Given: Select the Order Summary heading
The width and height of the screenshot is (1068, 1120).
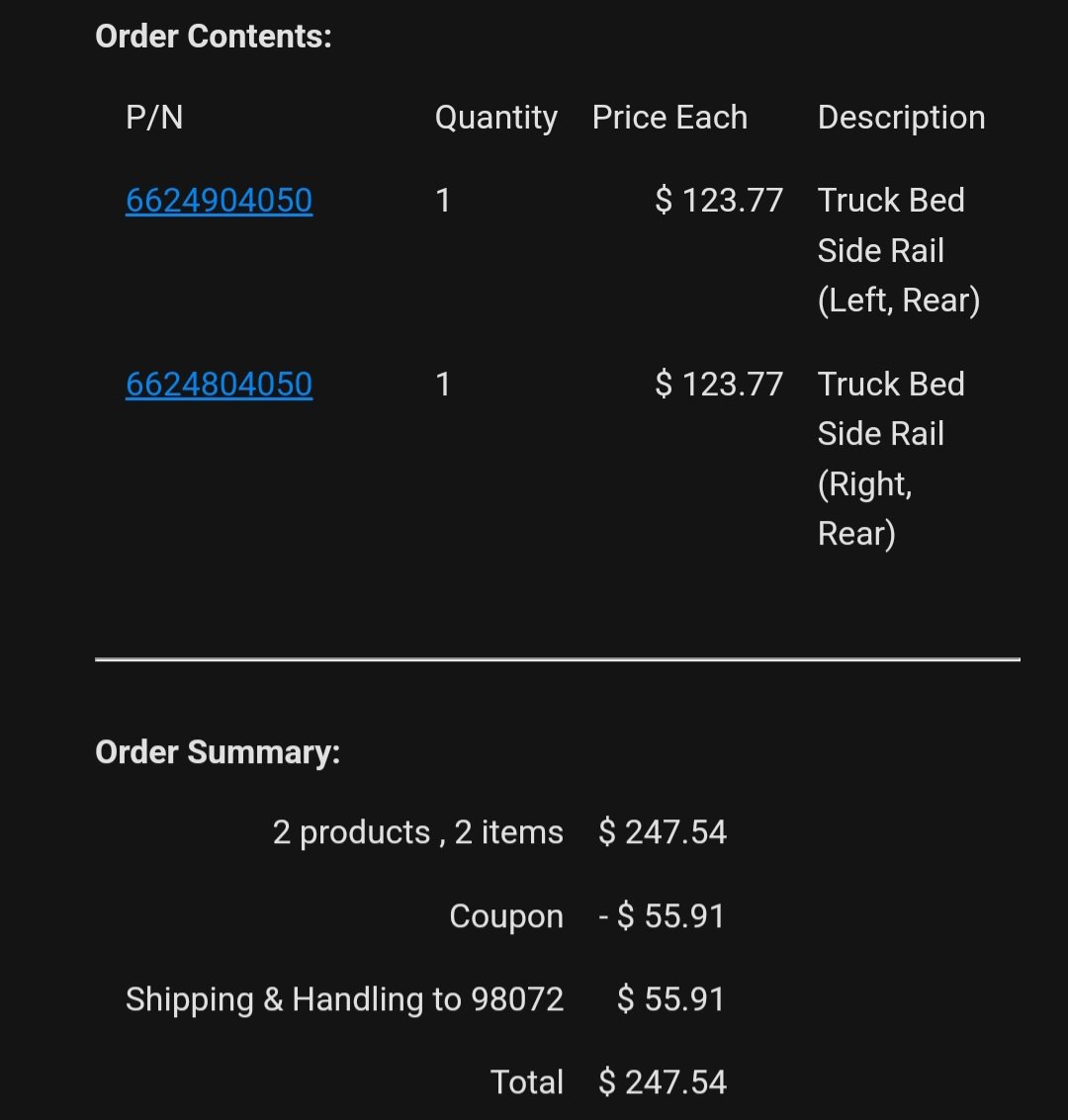Looking at the screenshot, I should click(x=218, y=752).
